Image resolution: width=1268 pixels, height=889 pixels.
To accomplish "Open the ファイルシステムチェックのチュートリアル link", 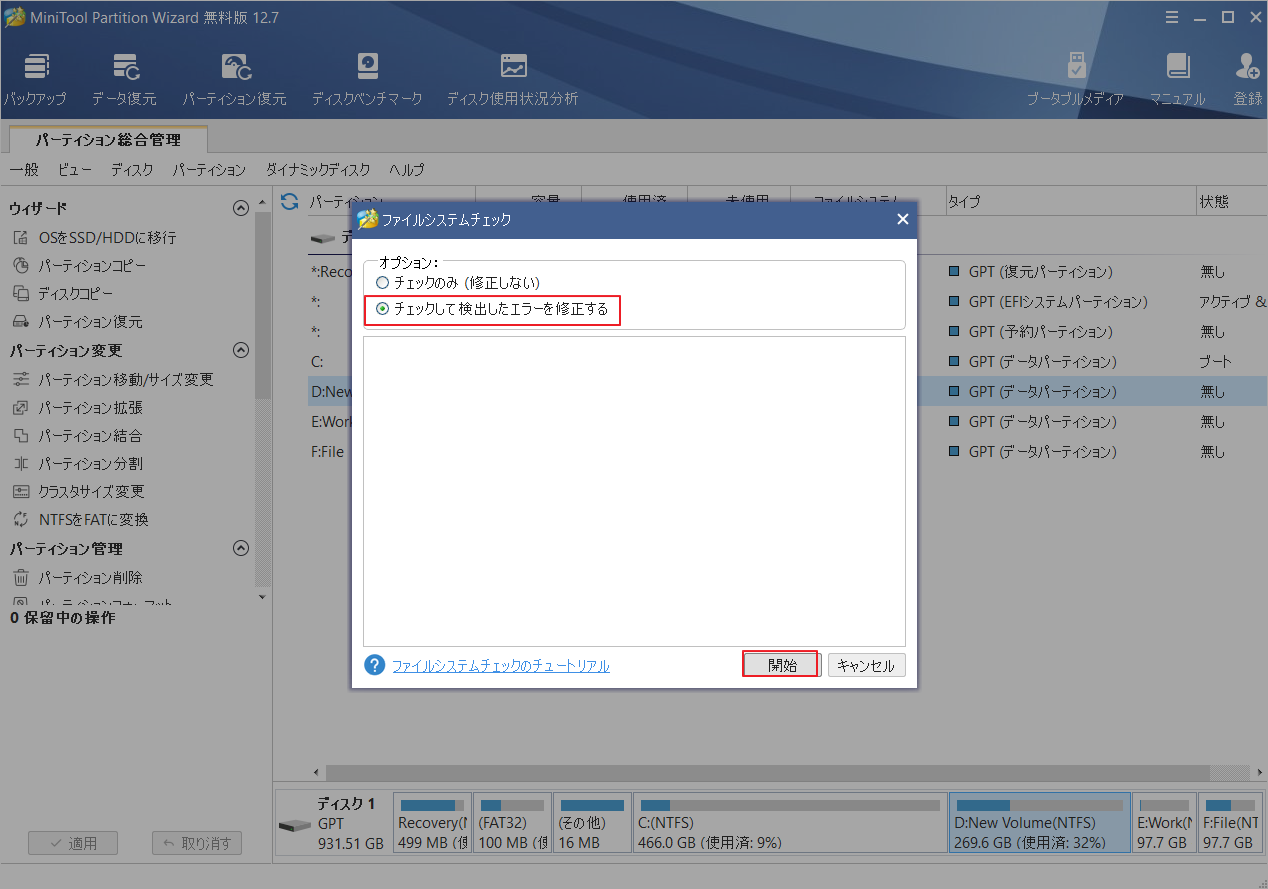I will click(x=500, y=665).
